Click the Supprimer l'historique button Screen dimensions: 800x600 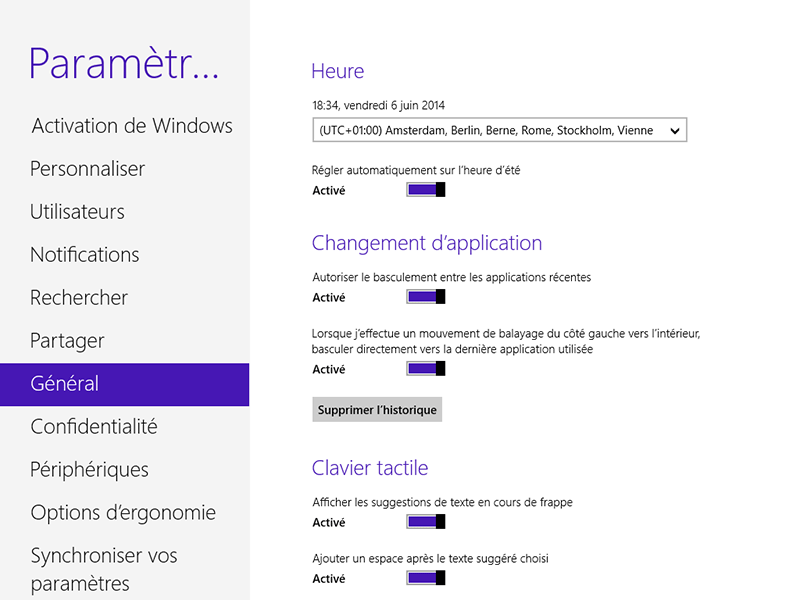click(375, 410)
